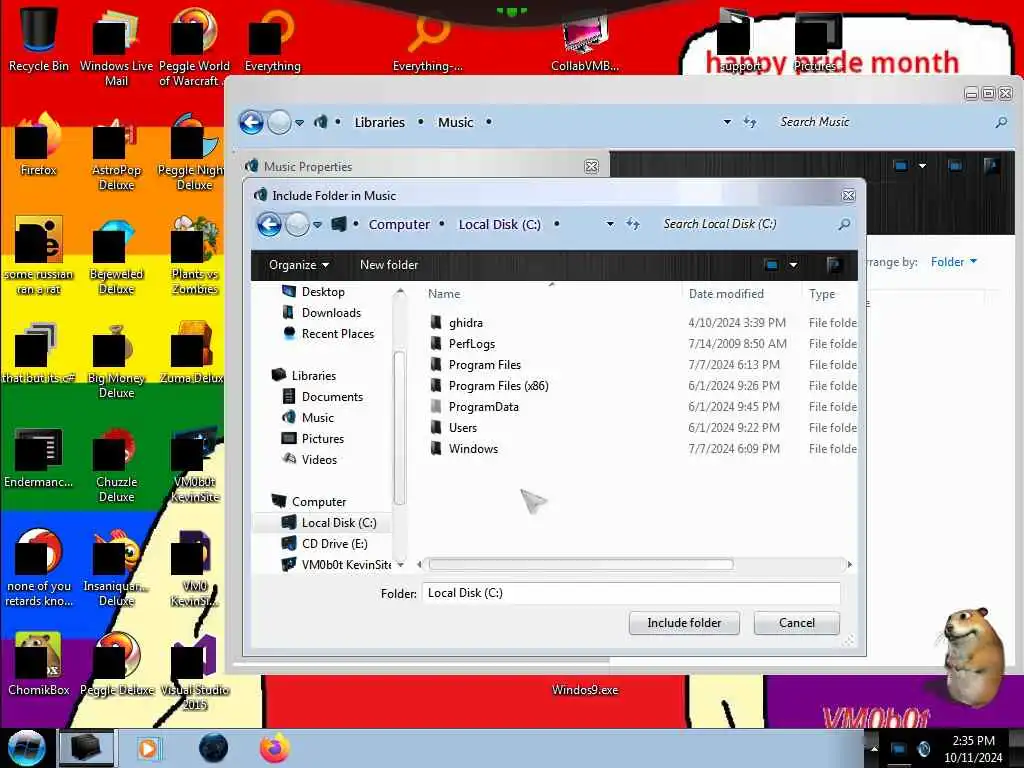Open Peggle Deluxe desktop shortcut
Viewport: 1024px width, 768px height.
116,664
